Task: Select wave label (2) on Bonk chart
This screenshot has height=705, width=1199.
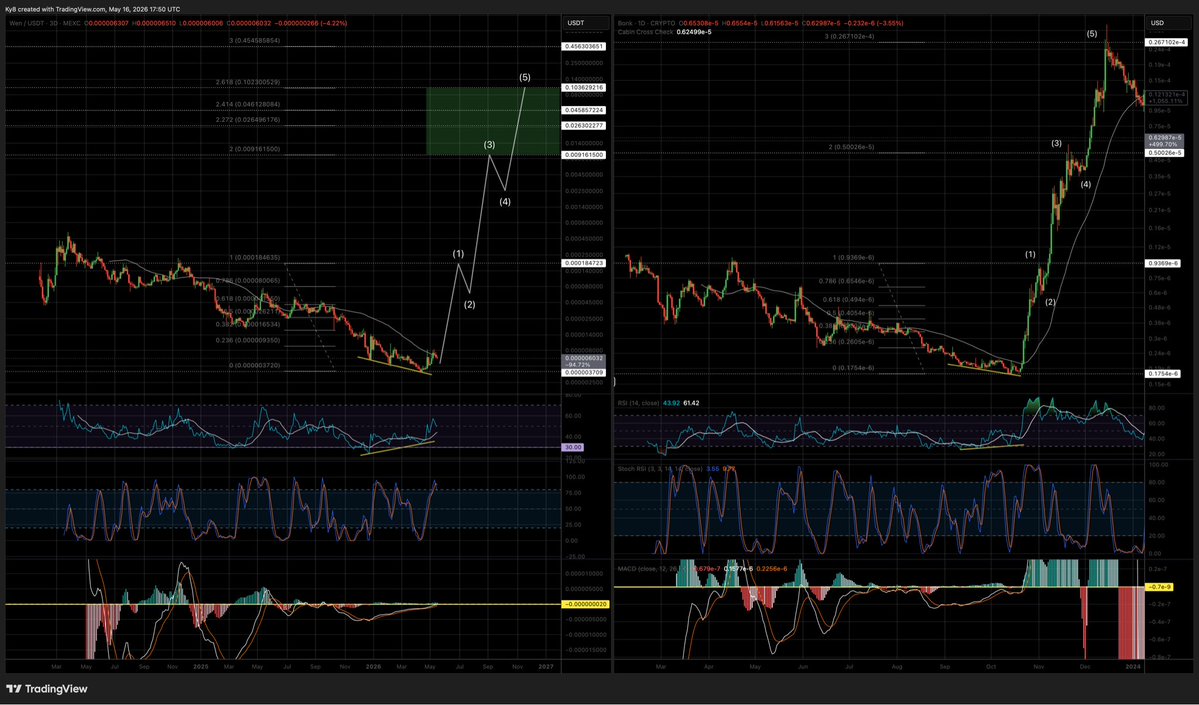Action: (x=1051, y=302)
